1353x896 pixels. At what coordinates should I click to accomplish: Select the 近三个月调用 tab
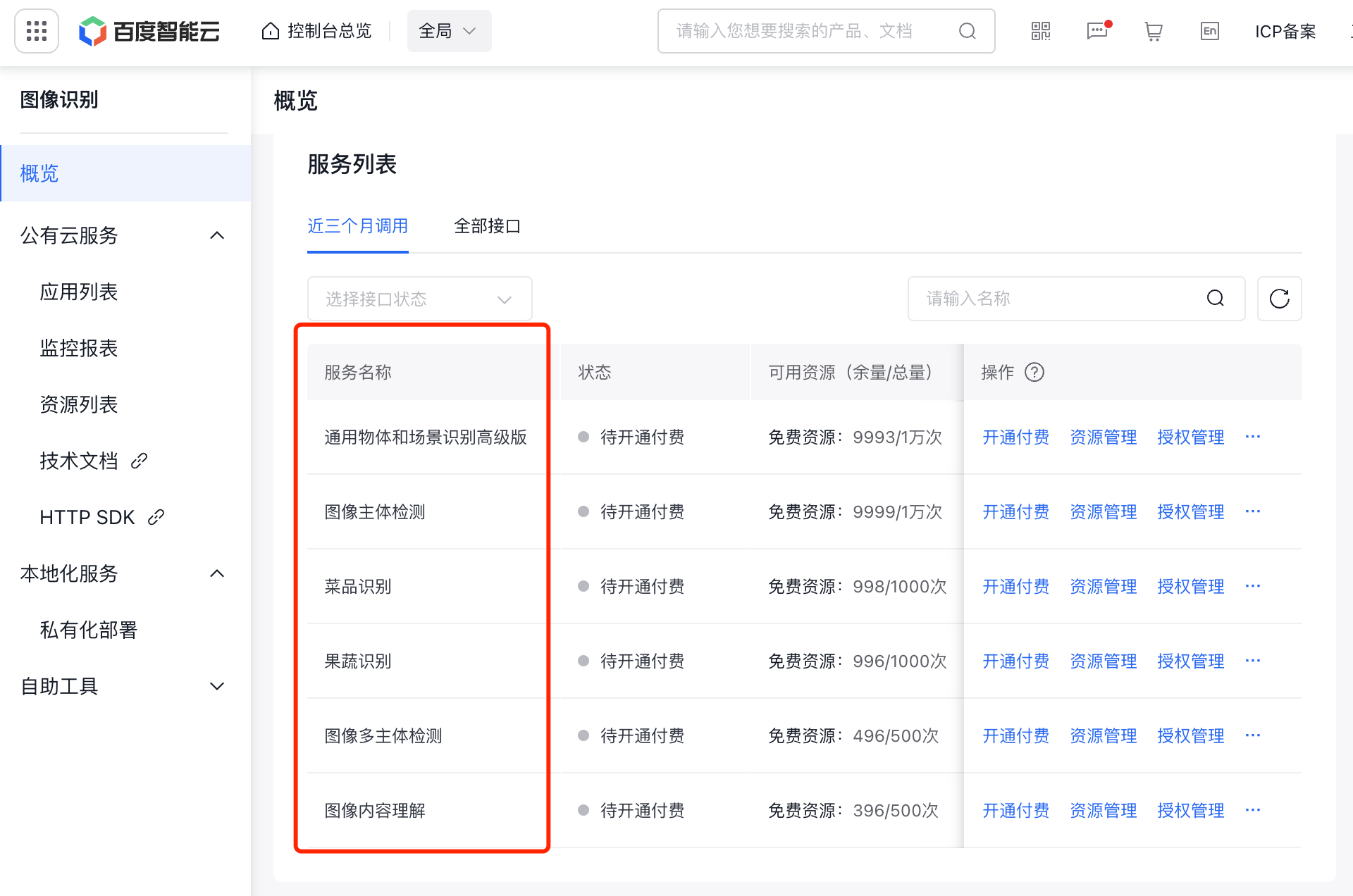357,226
